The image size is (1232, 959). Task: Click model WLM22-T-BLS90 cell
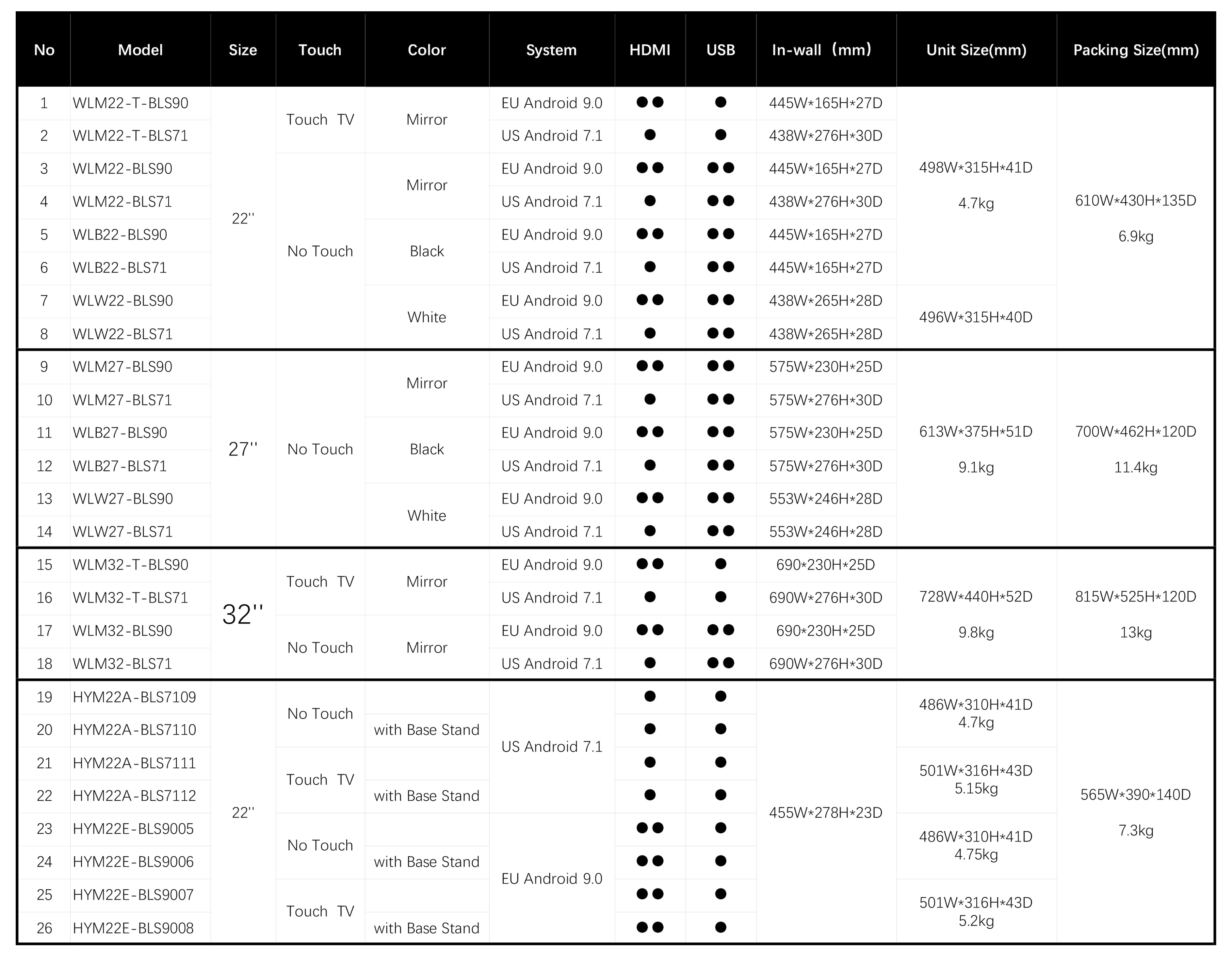coord(130,103)
